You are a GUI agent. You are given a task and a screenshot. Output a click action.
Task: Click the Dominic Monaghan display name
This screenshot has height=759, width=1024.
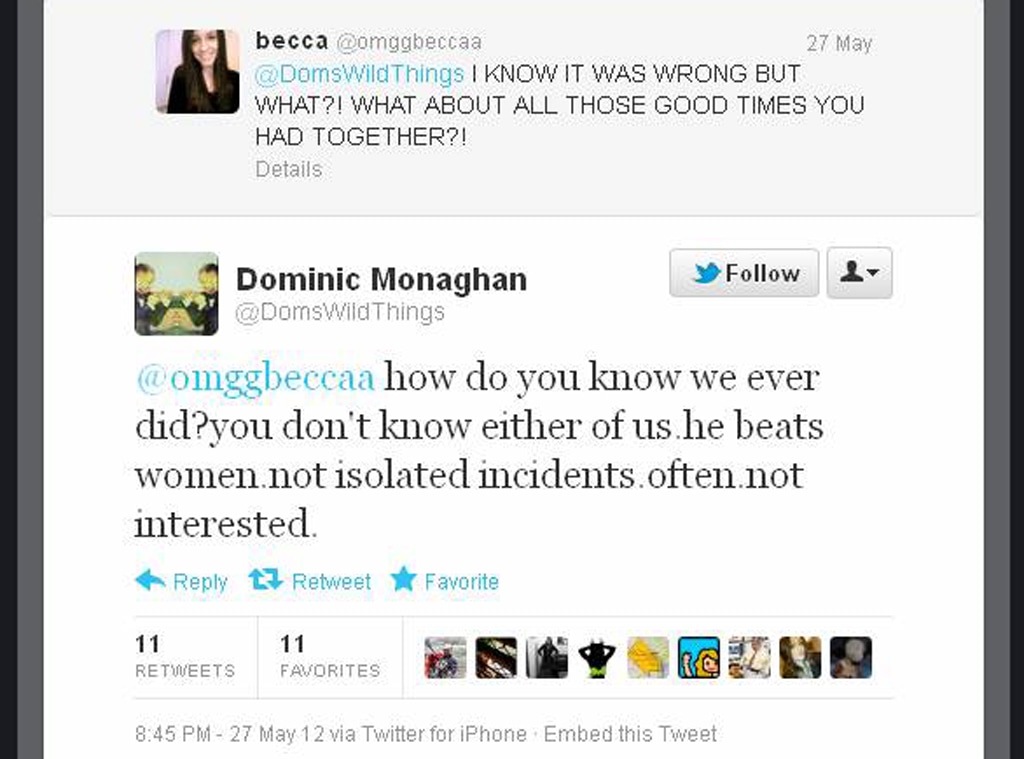tap(381, 279)
